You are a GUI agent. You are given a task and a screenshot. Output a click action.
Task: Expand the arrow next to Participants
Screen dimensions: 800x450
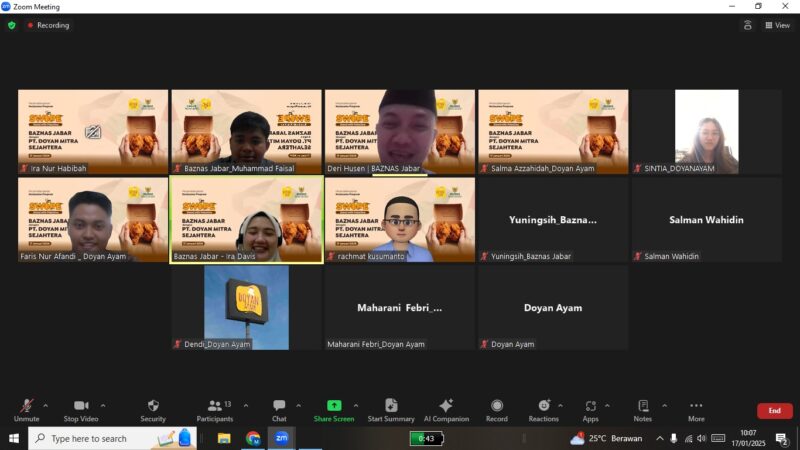[x=241, y=405]
